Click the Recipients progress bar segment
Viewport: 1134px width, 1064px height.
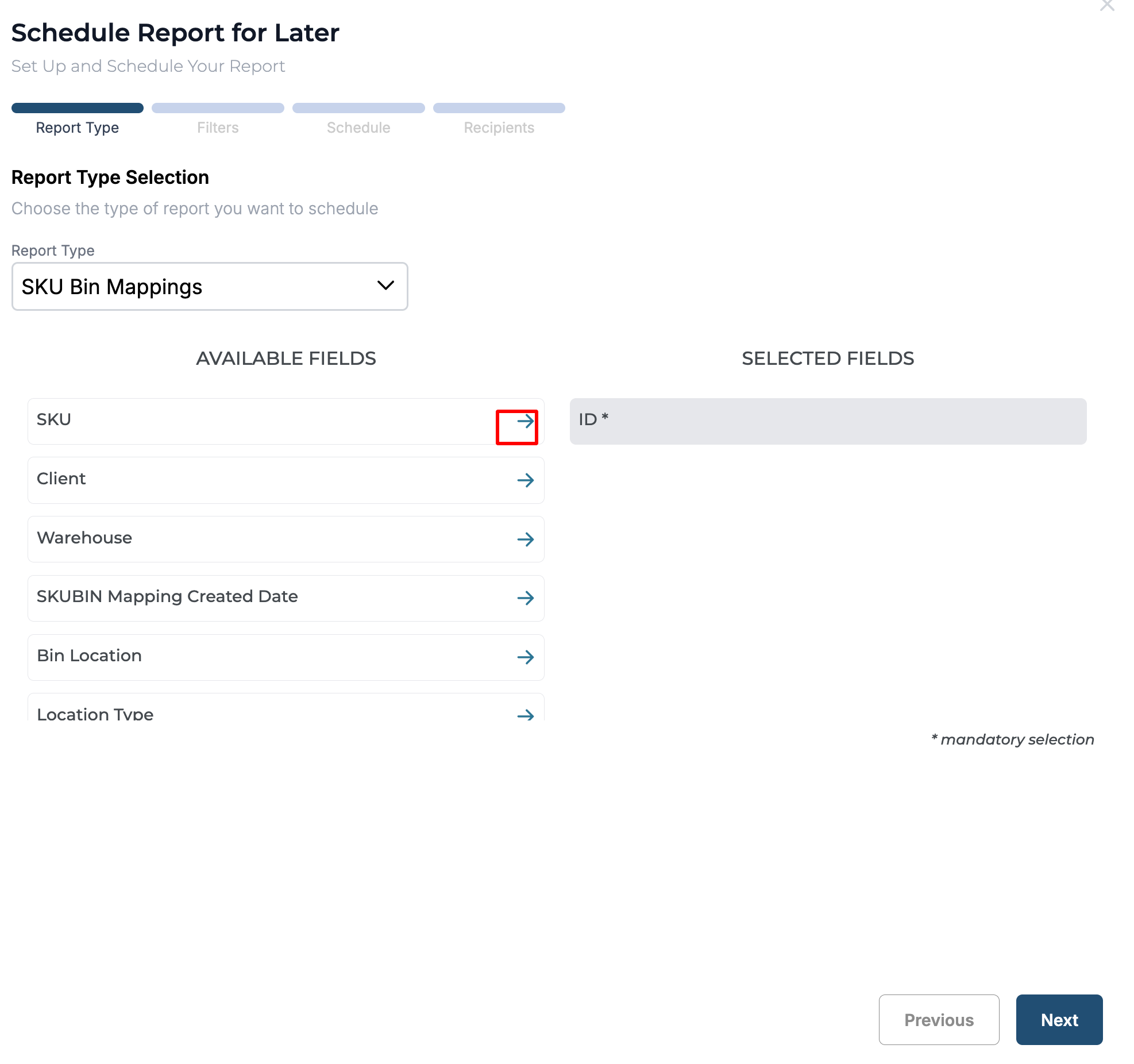pyautogui.click(x=499, y=108)
